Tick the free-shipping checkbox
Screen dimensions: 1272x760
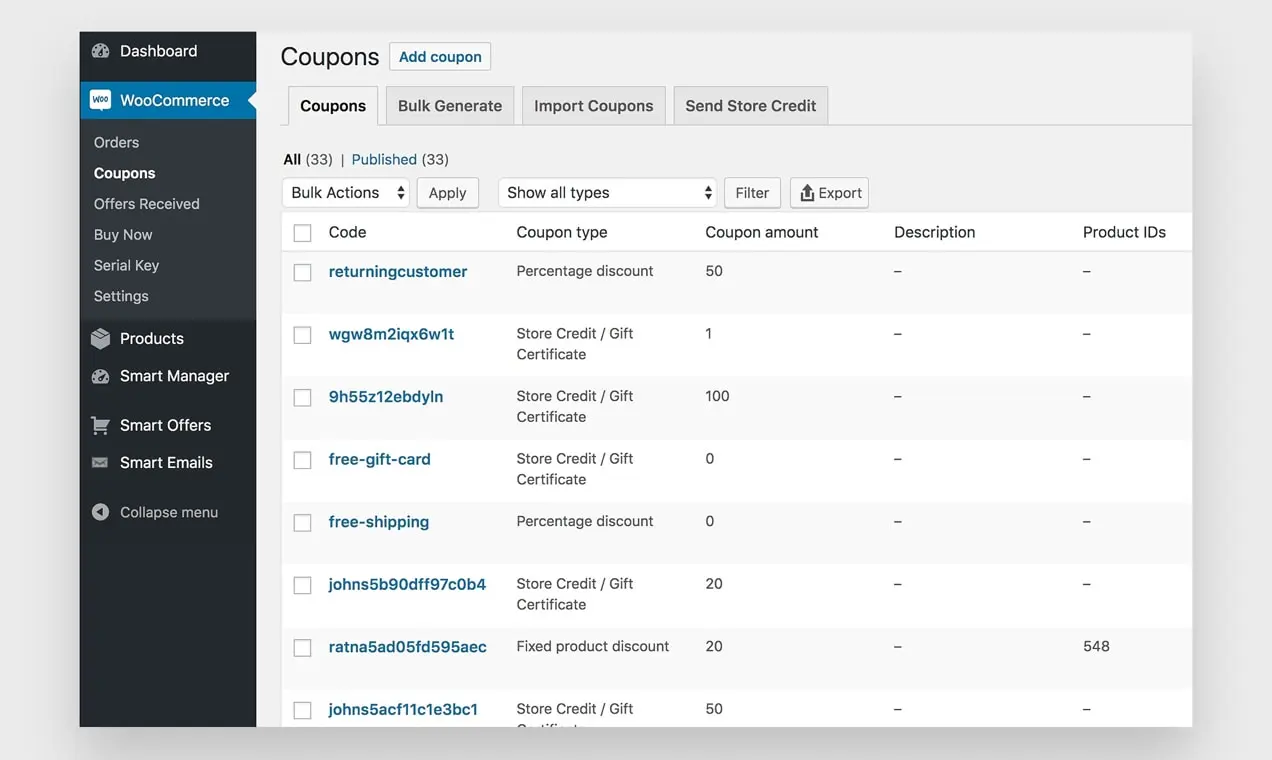(302, 523)
